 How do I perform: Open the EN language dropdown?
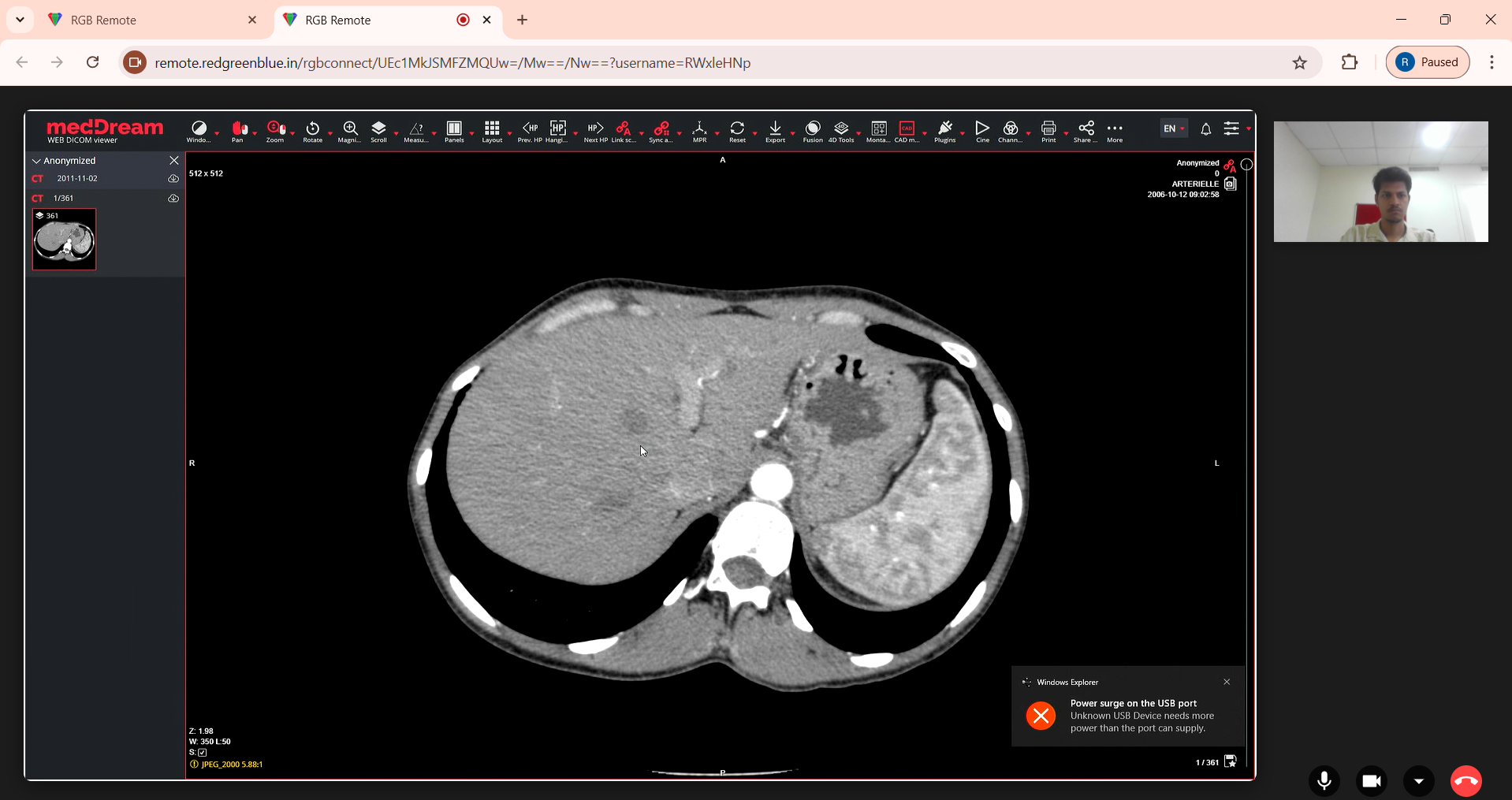coord(1174,128)
